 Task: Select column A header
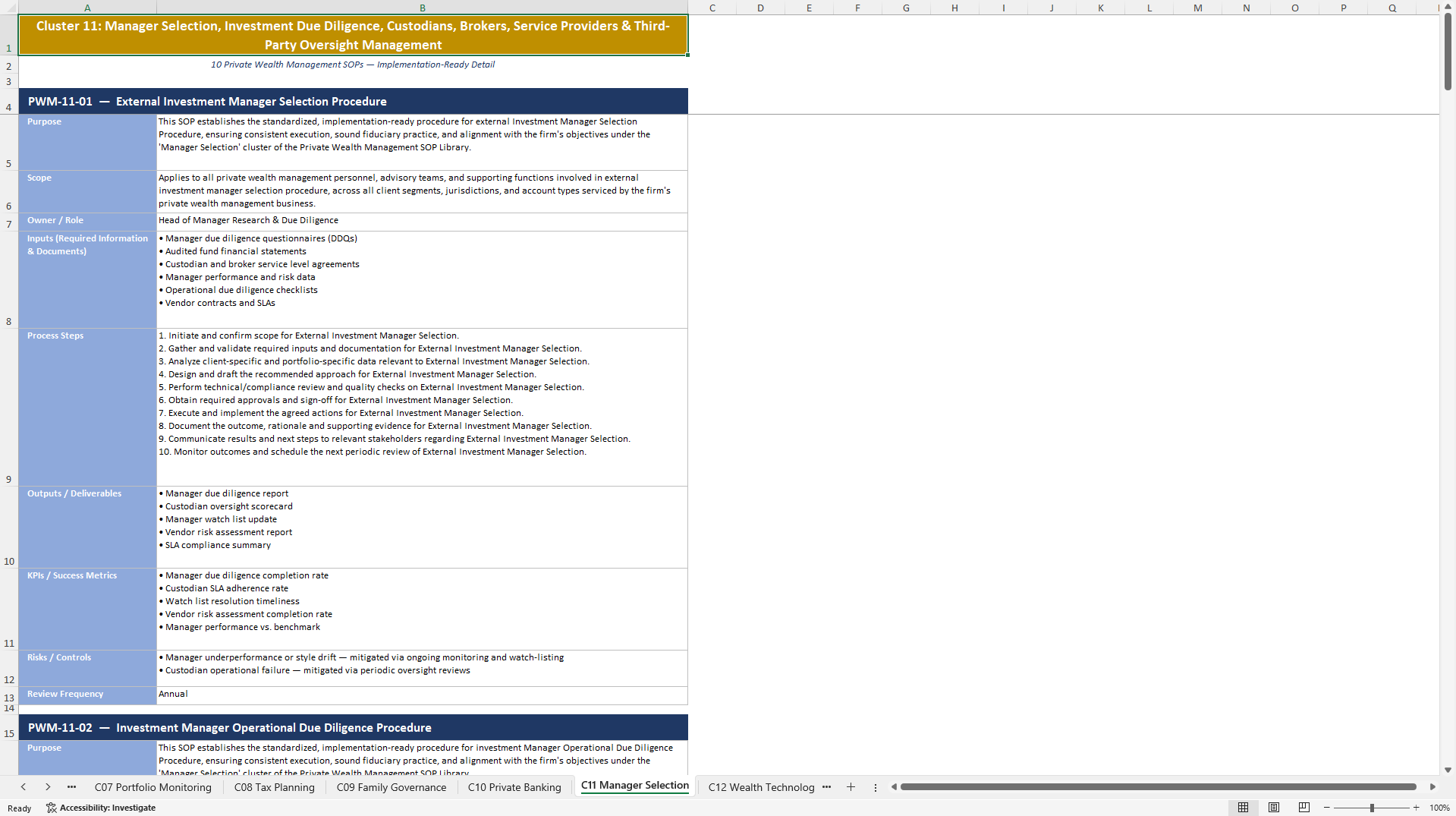click(x=87, y=8)
